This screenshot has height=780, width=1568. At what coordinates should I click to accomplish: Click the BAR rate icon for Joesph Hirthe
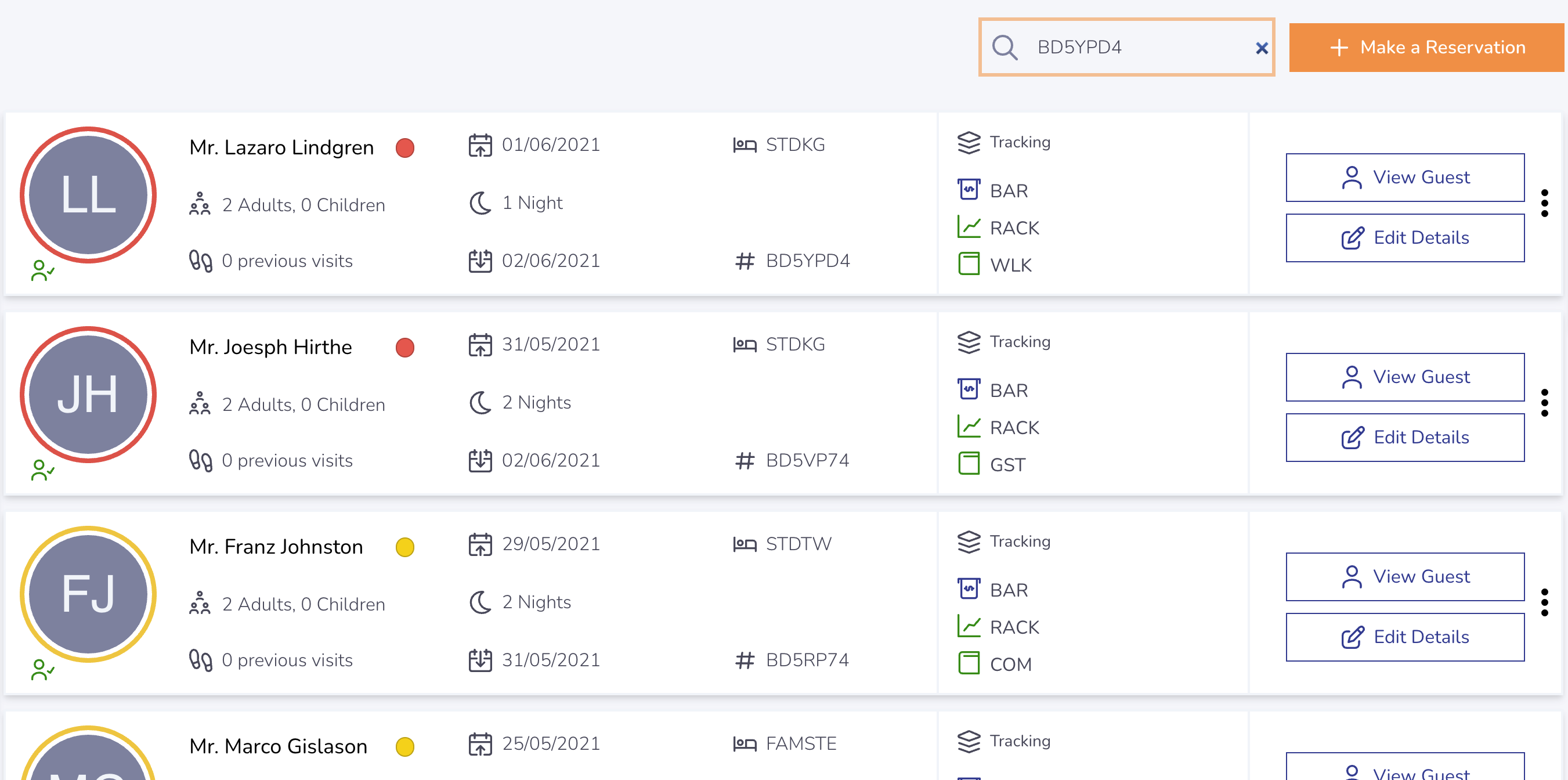click(x=969, y=389)
